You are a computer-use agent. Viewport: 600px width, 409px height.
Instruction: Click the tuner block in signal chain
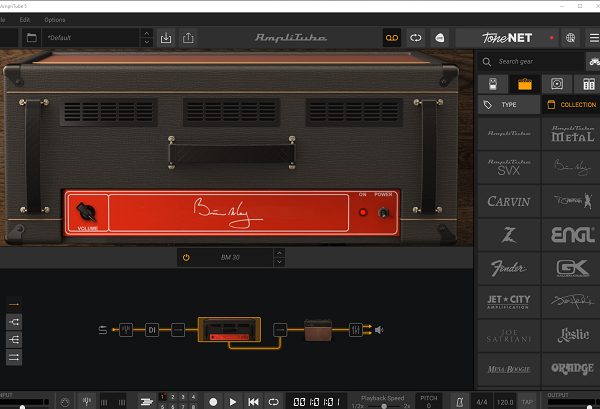point(126,329)
